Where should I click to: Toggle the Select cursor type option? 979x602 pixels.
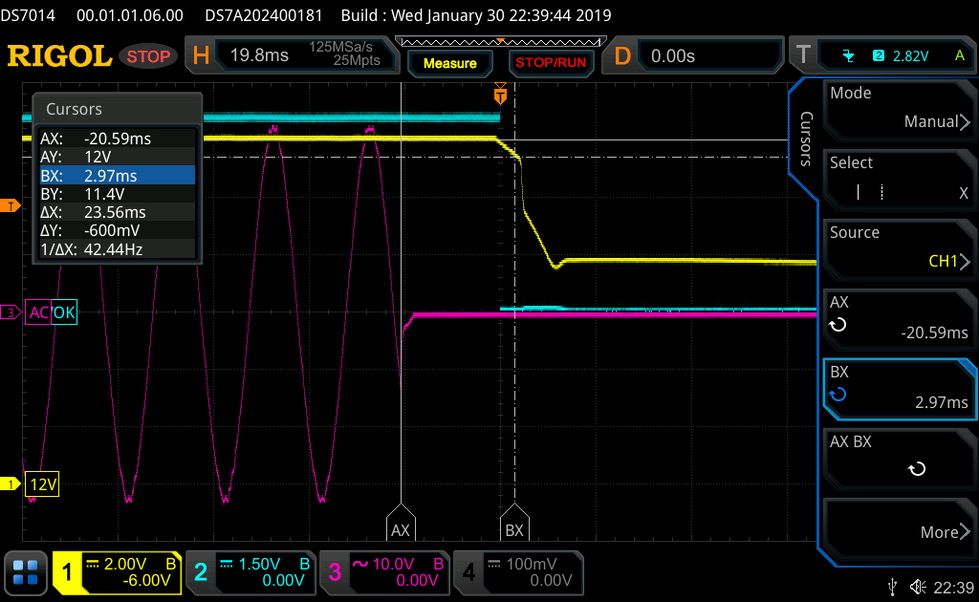[x=898, y=178]
